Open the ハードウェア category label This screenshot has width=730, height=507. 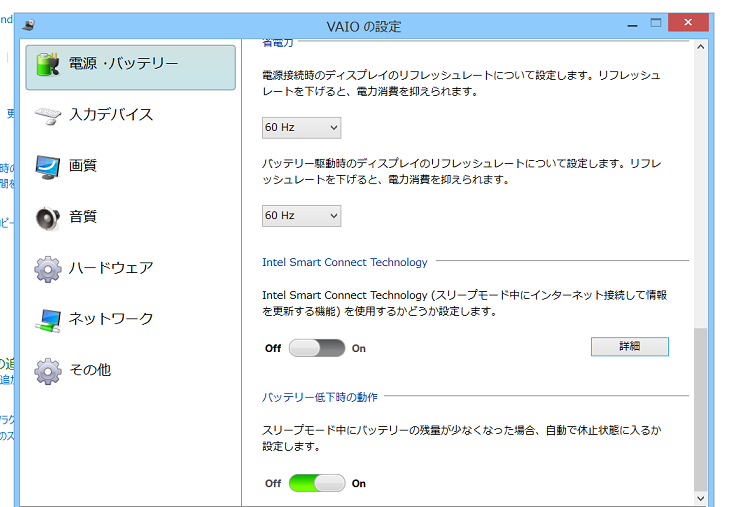click(111, 268)
